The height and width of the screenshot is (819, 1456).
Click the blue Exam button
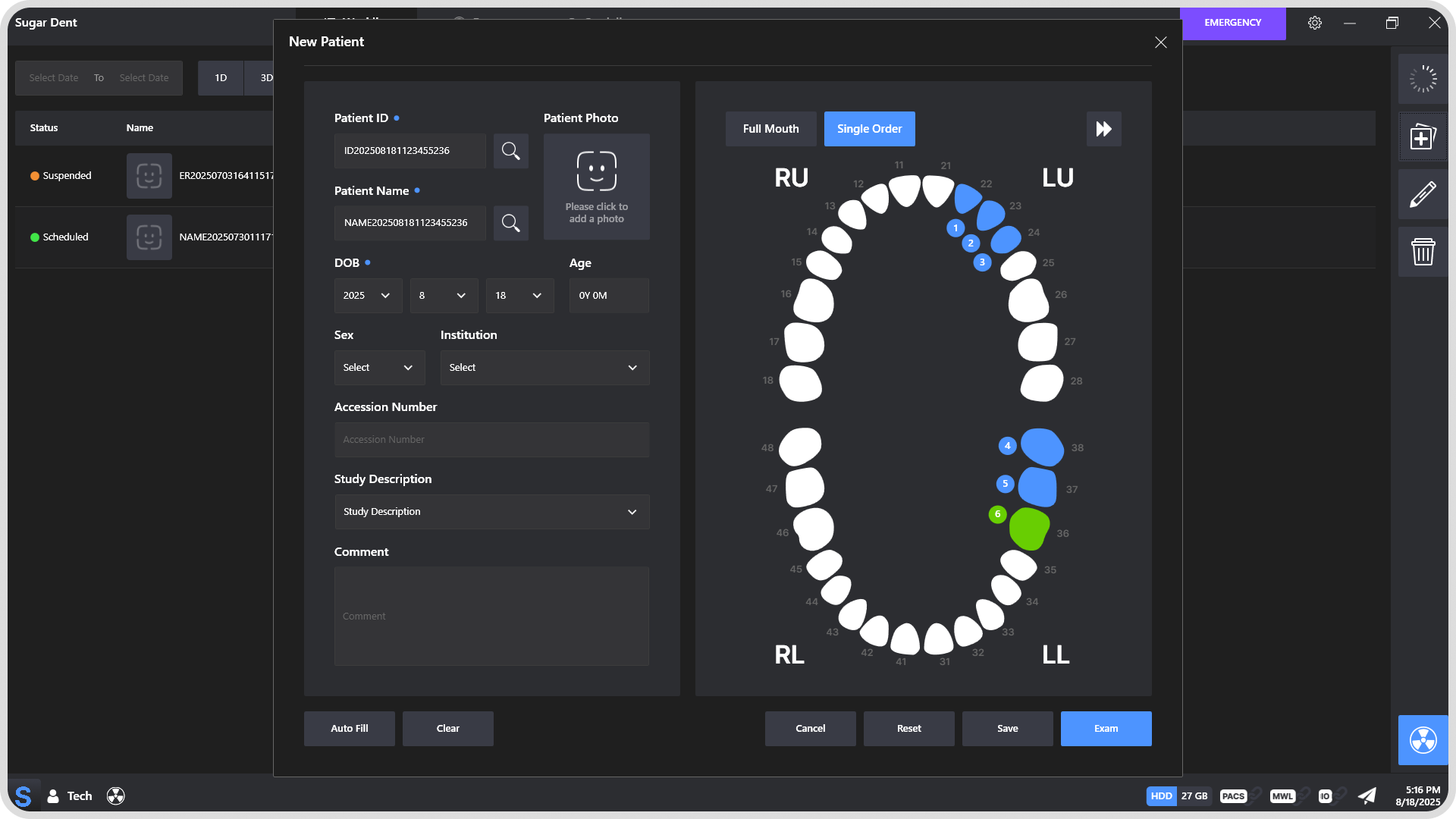coord(1106,729)
